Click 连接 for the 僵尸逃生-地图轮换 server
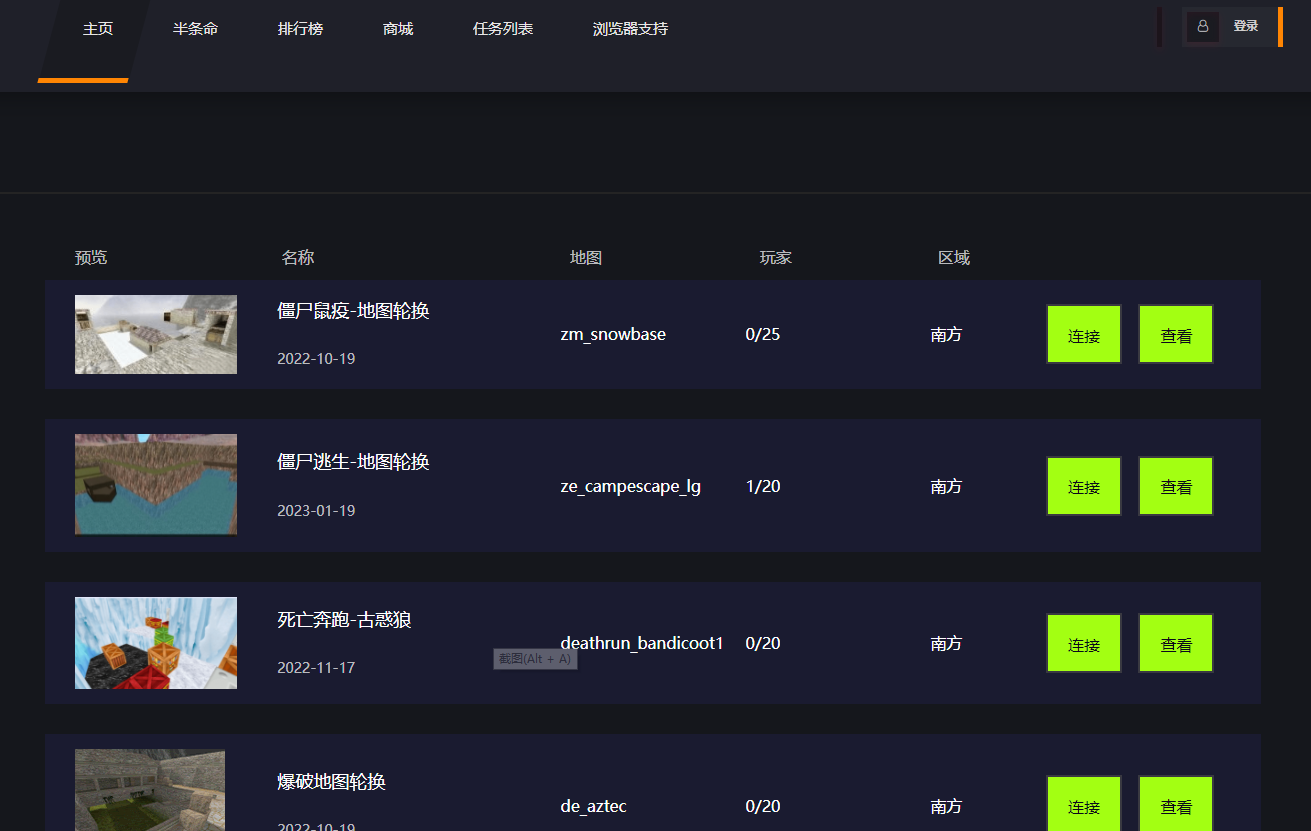The image size is (1311, 831). pos(1084,486)
